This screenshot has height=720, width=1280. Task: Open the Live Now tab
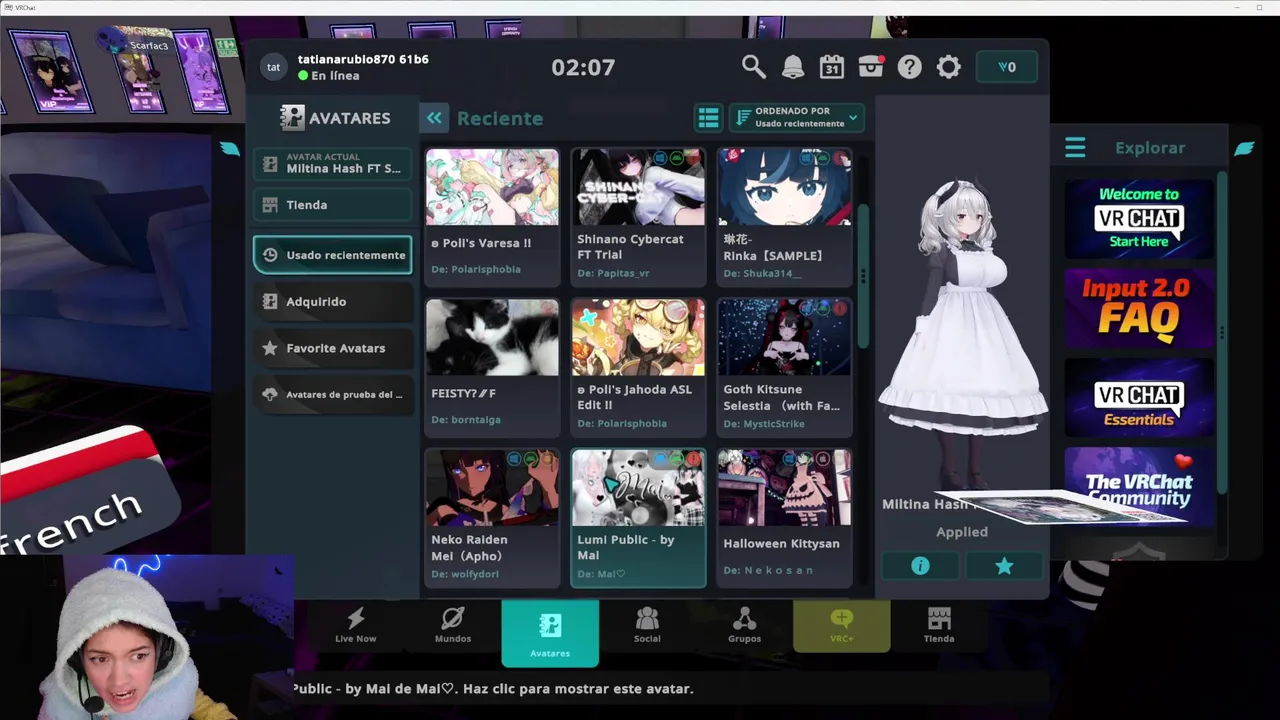click(356, 627)
